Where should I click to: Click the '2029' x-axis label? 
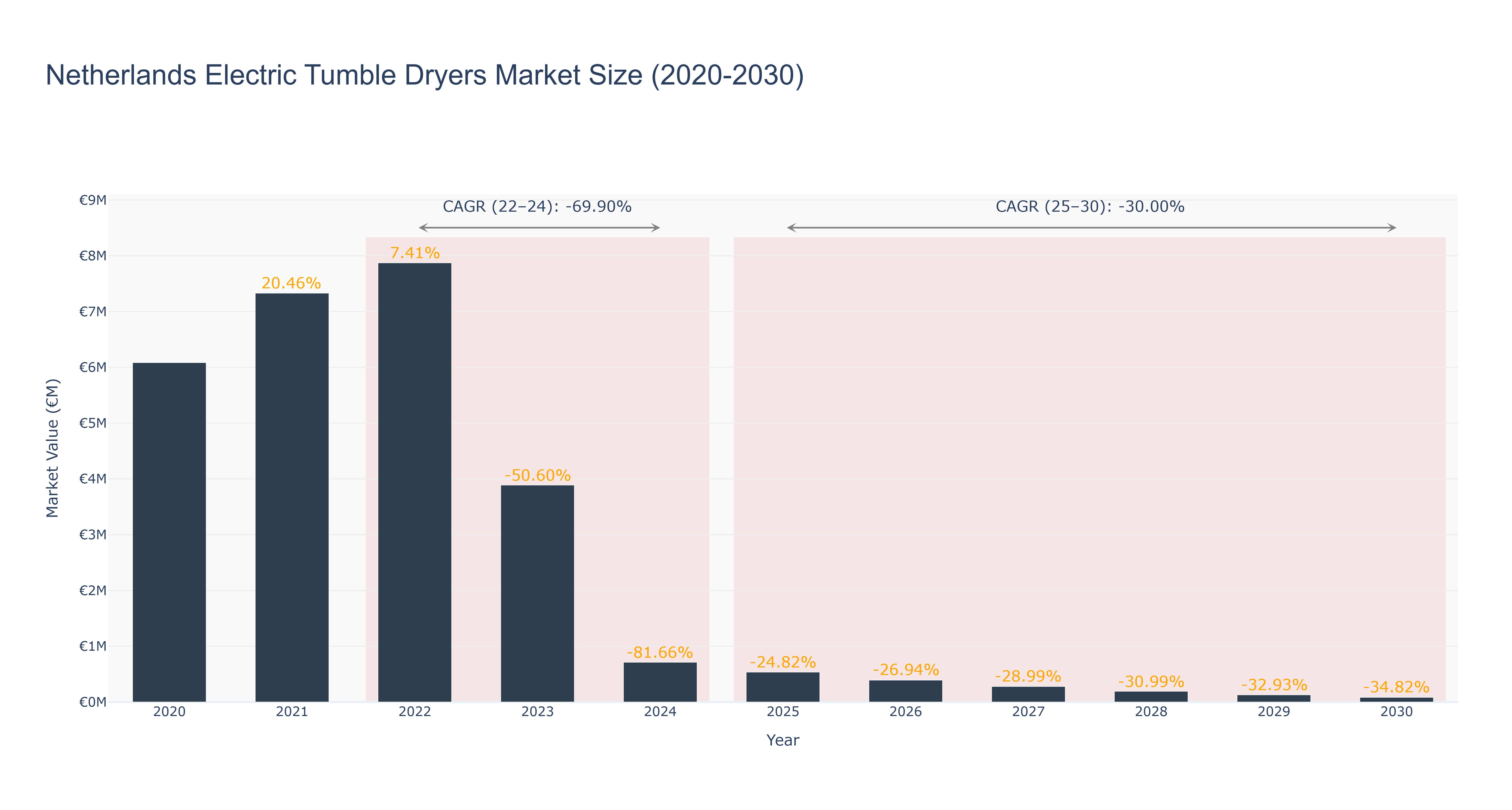[1274, 712]
